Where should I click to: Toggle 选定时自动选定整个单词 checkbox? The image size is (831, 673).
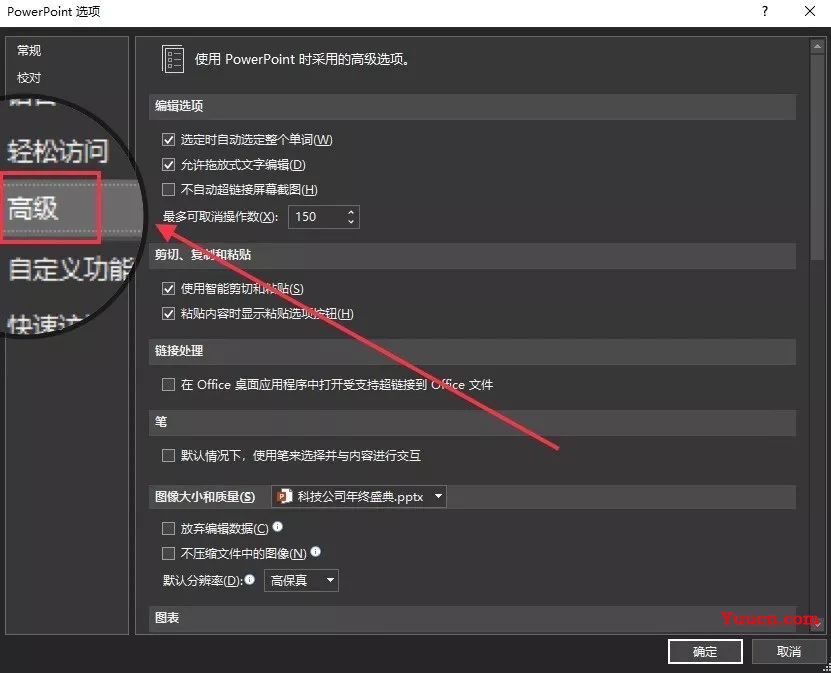pyautogui.click(x=168, y=140)
